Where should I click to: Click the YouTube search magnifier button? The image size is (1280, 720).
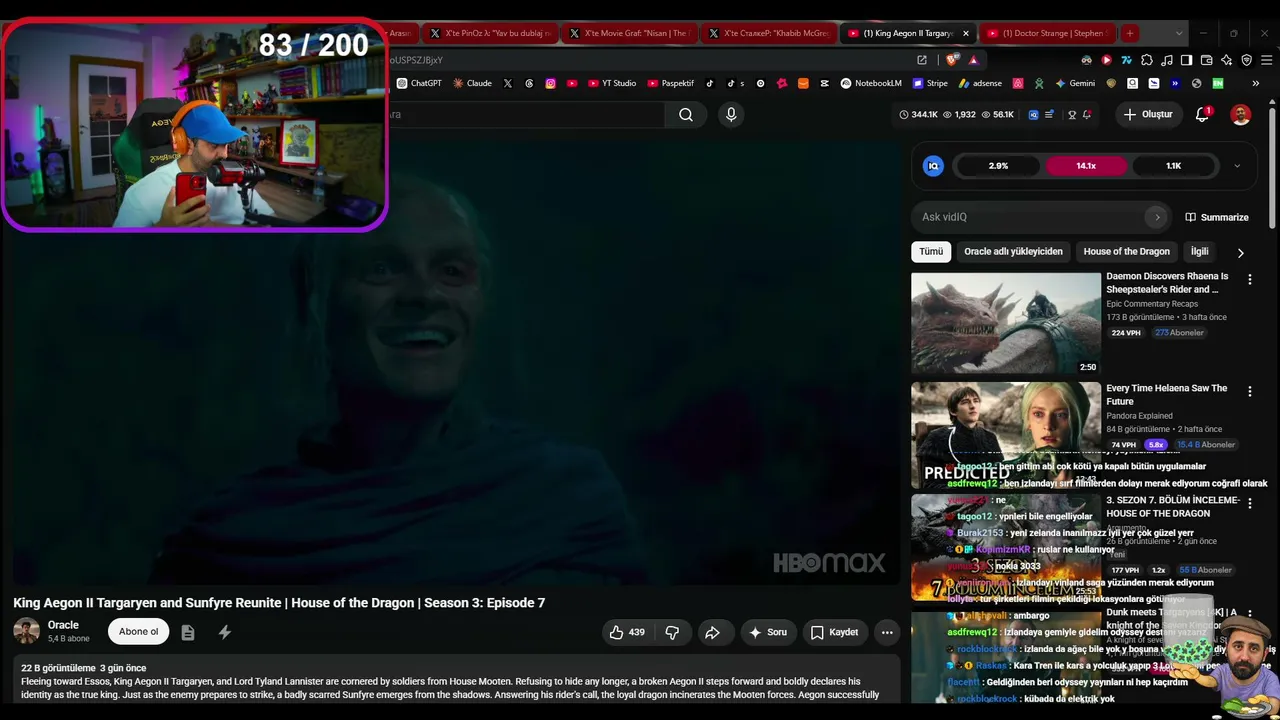click(686, 115)
